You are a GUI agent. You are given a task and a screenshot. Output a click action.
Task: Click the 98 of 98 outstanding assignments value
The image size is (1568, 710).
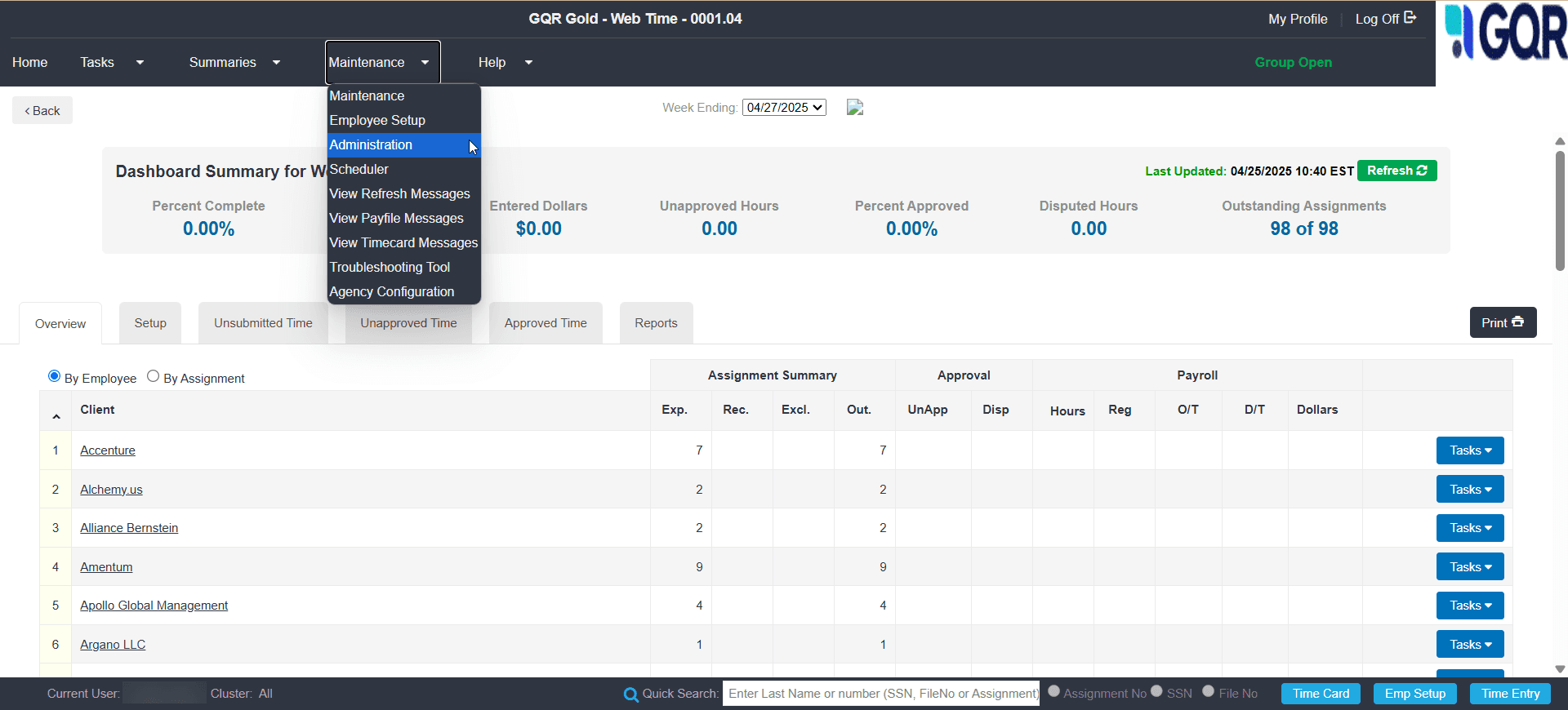[1304, 229]
